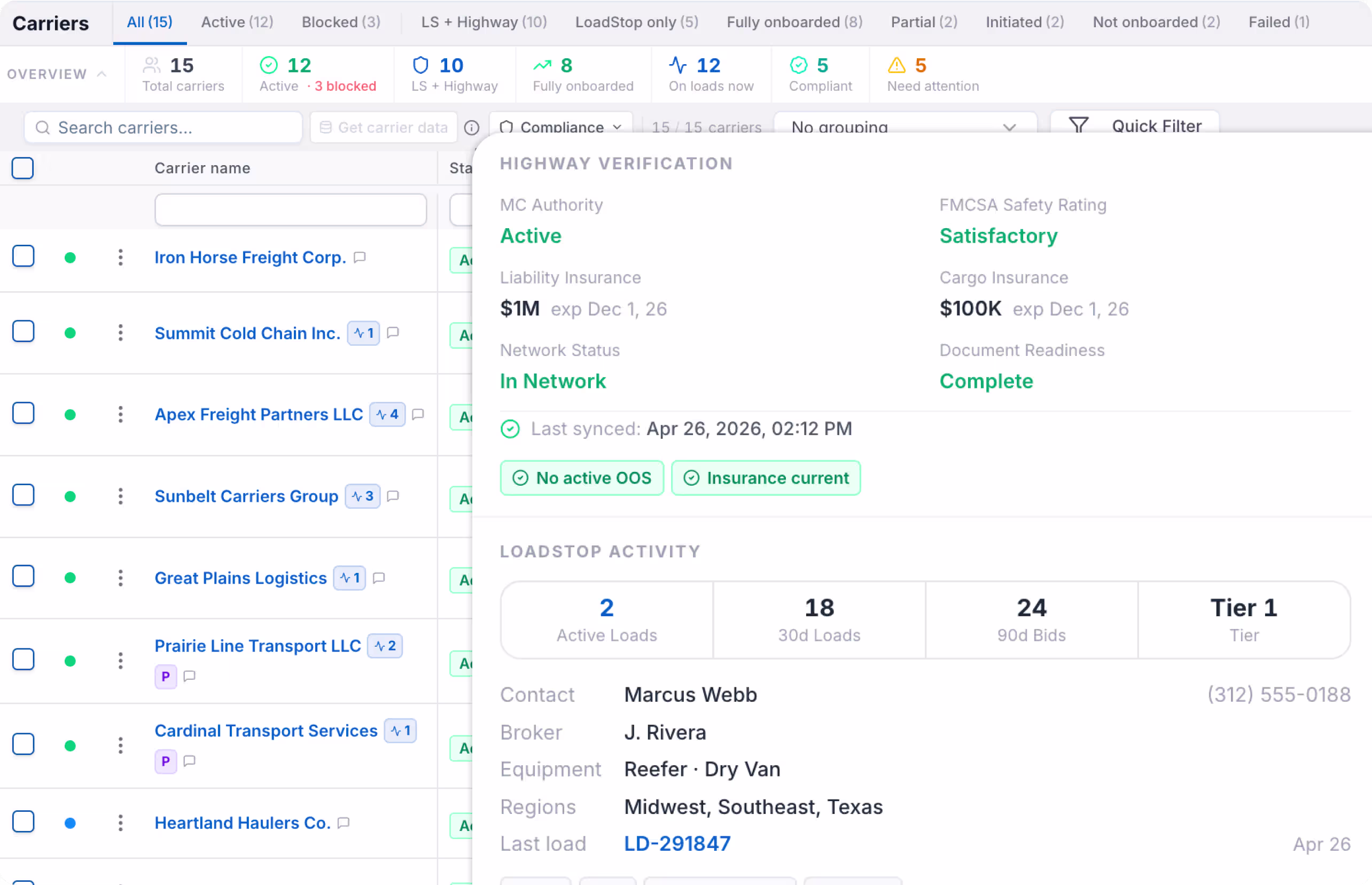Click the Carrier name column filter field
Image resolution: width=1372 pixels, height=885 pixels.
pos(291,209)
